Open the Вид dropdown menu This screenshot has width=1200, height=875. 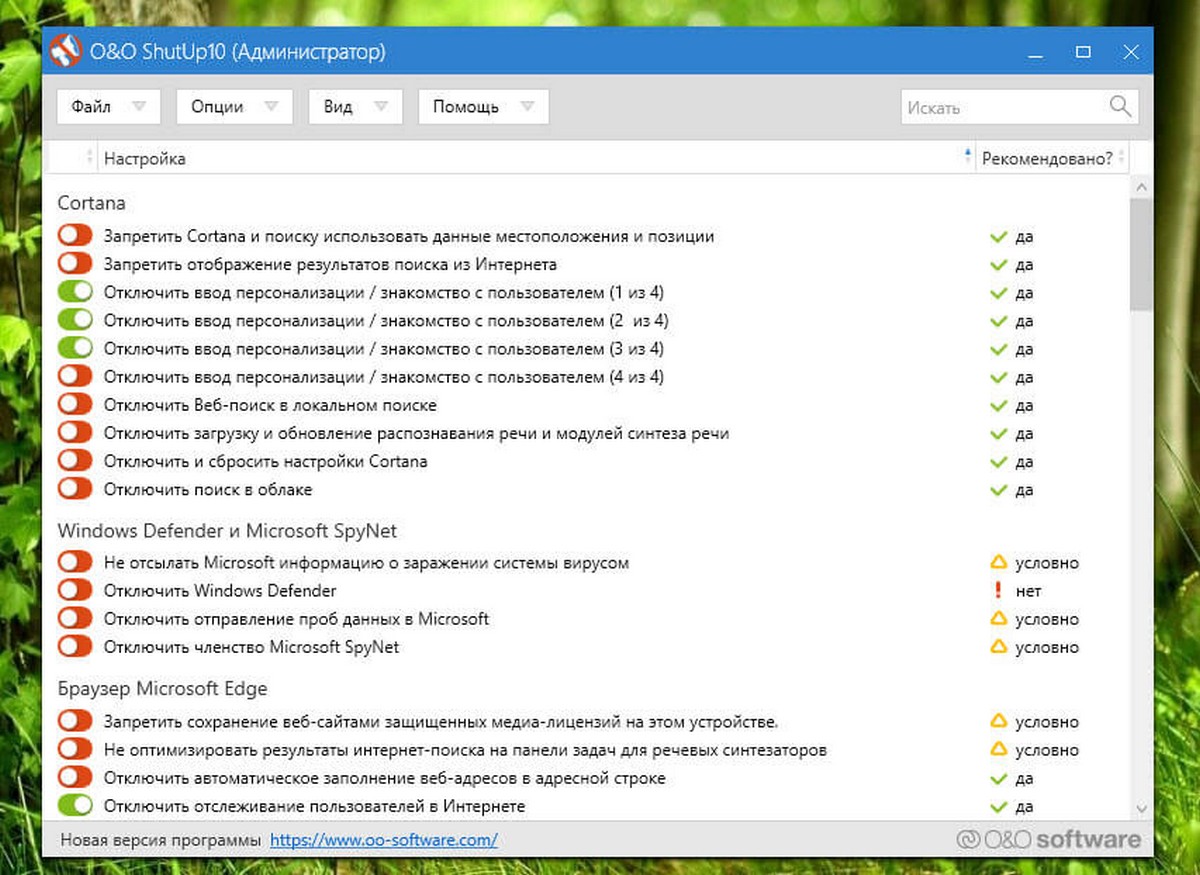[x=356, y=107]
